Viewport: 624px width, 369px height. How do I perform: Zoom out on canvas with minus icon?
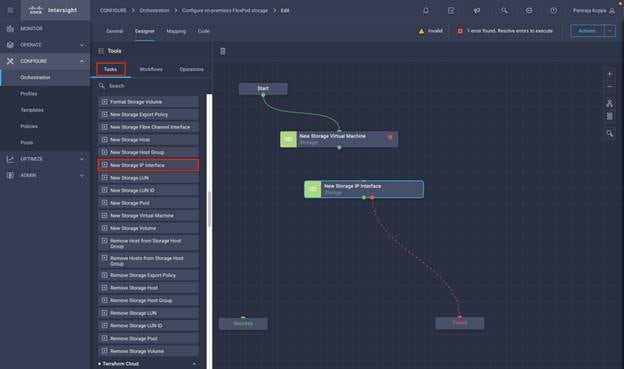pyautogui.click(x=609, y=86)
